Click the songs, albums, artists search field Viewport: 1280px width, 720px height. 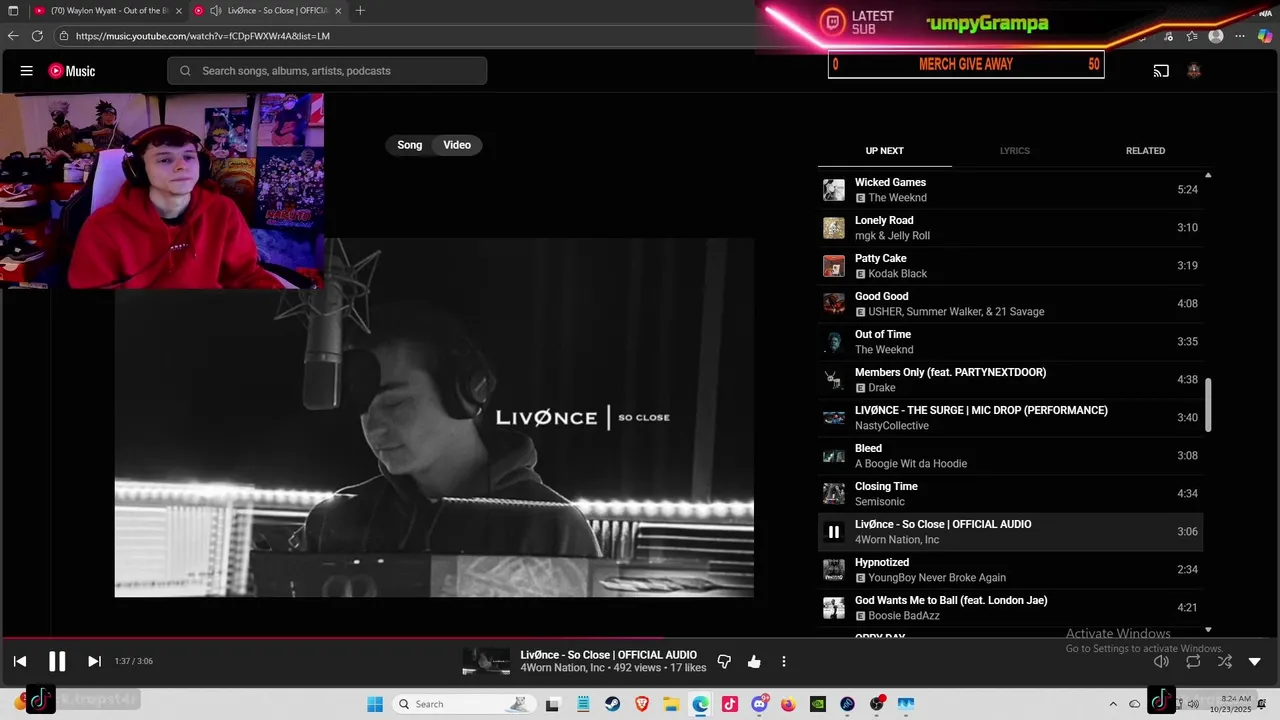327,71
